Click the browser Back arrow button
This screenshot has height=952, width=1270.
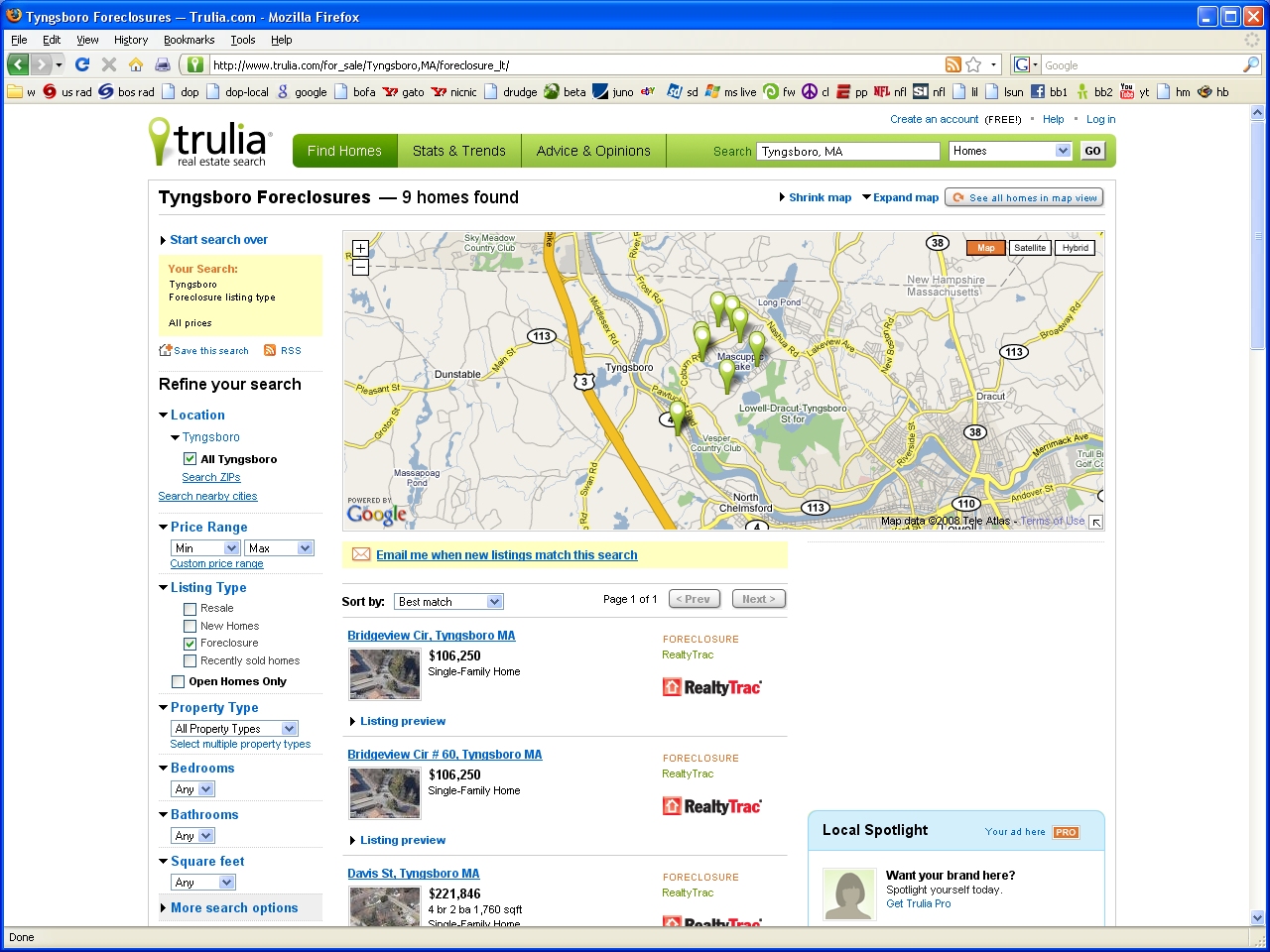(18, 64)
